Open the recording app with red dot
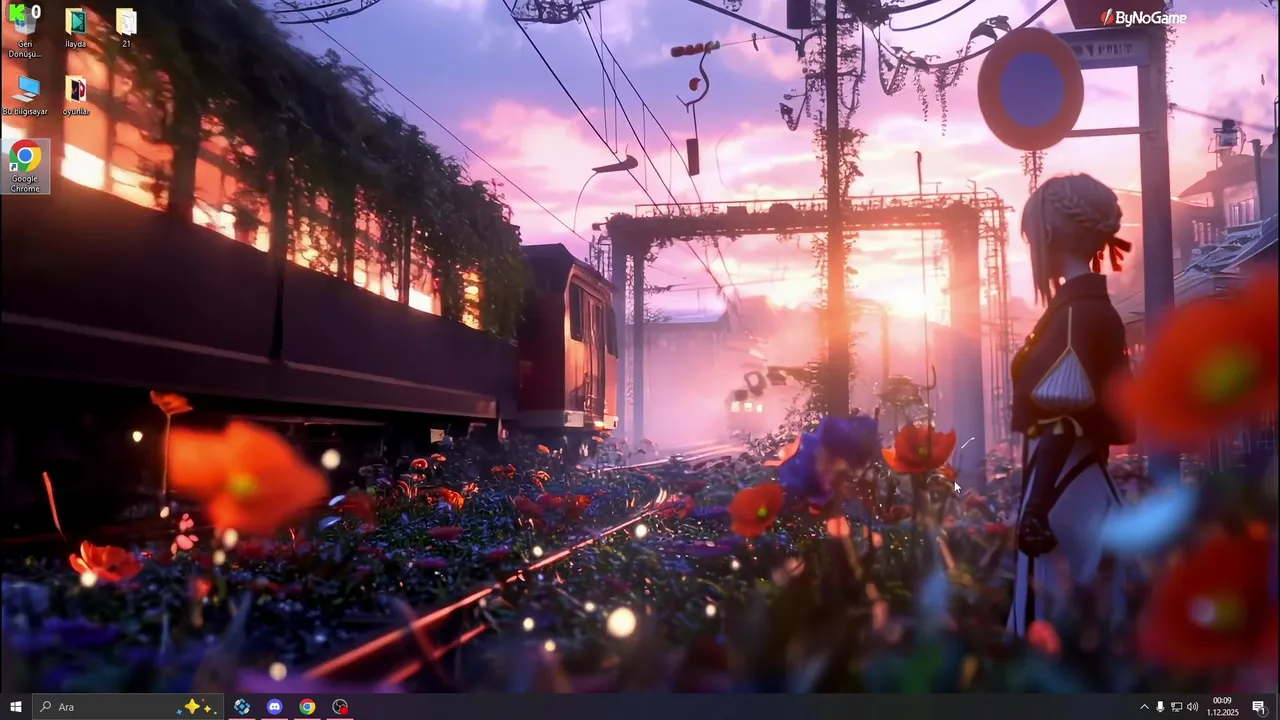The image size is (1280, 720). click(x=340, y=707)
